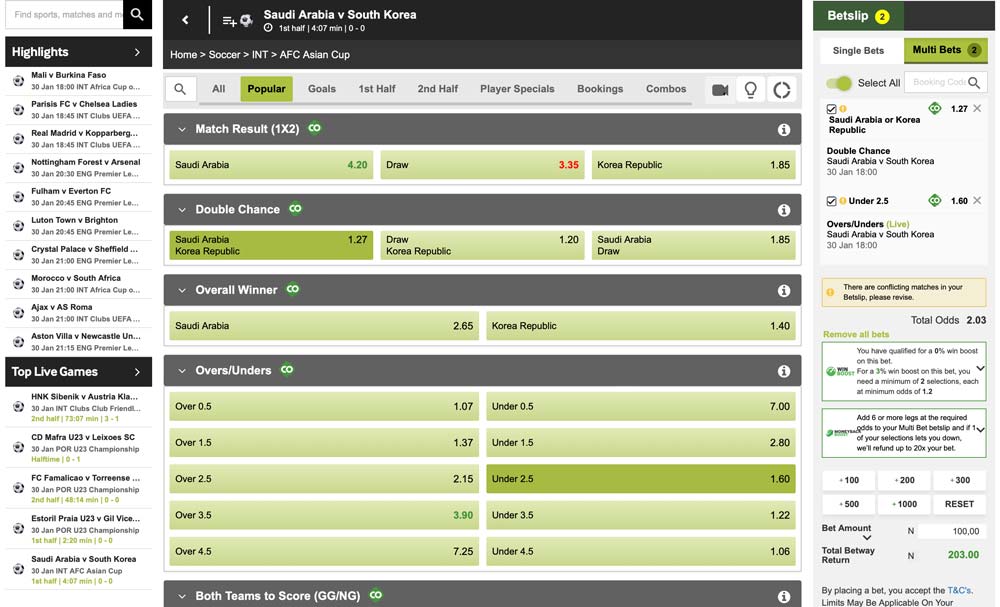The image size is (1000, 607).
Task: Select Draw at 3.35 odds
Action: [483, 165]
